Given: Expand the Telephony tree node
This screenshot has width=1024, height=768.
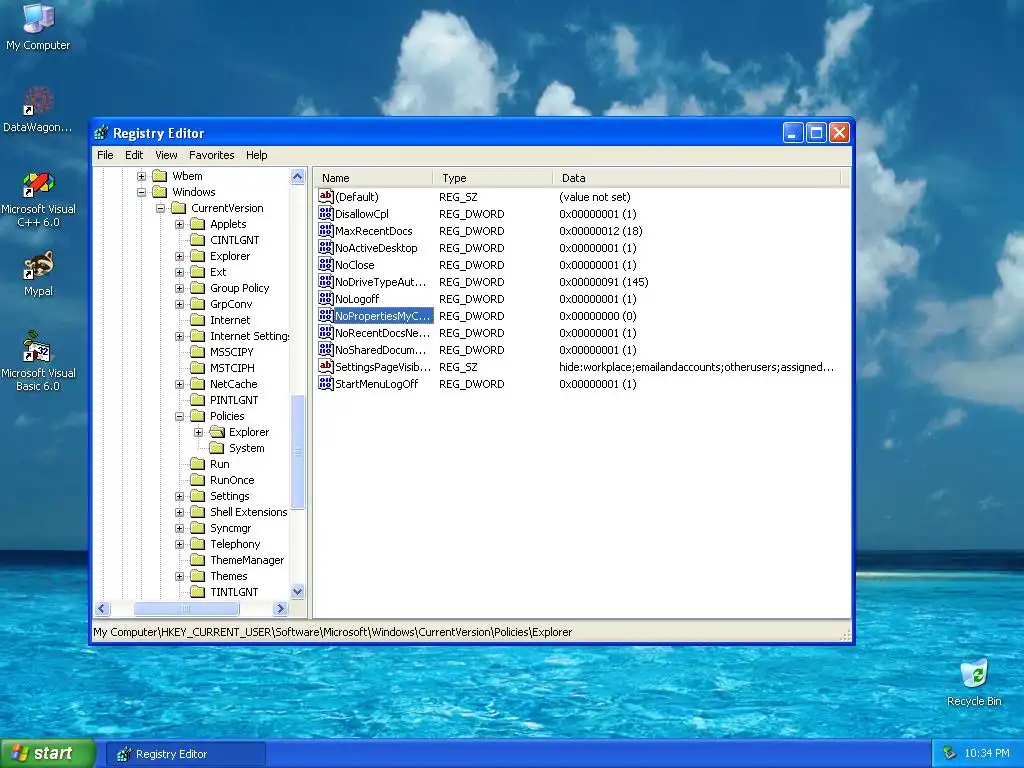Looking at the screenshot, I should (x=180, y=544).
